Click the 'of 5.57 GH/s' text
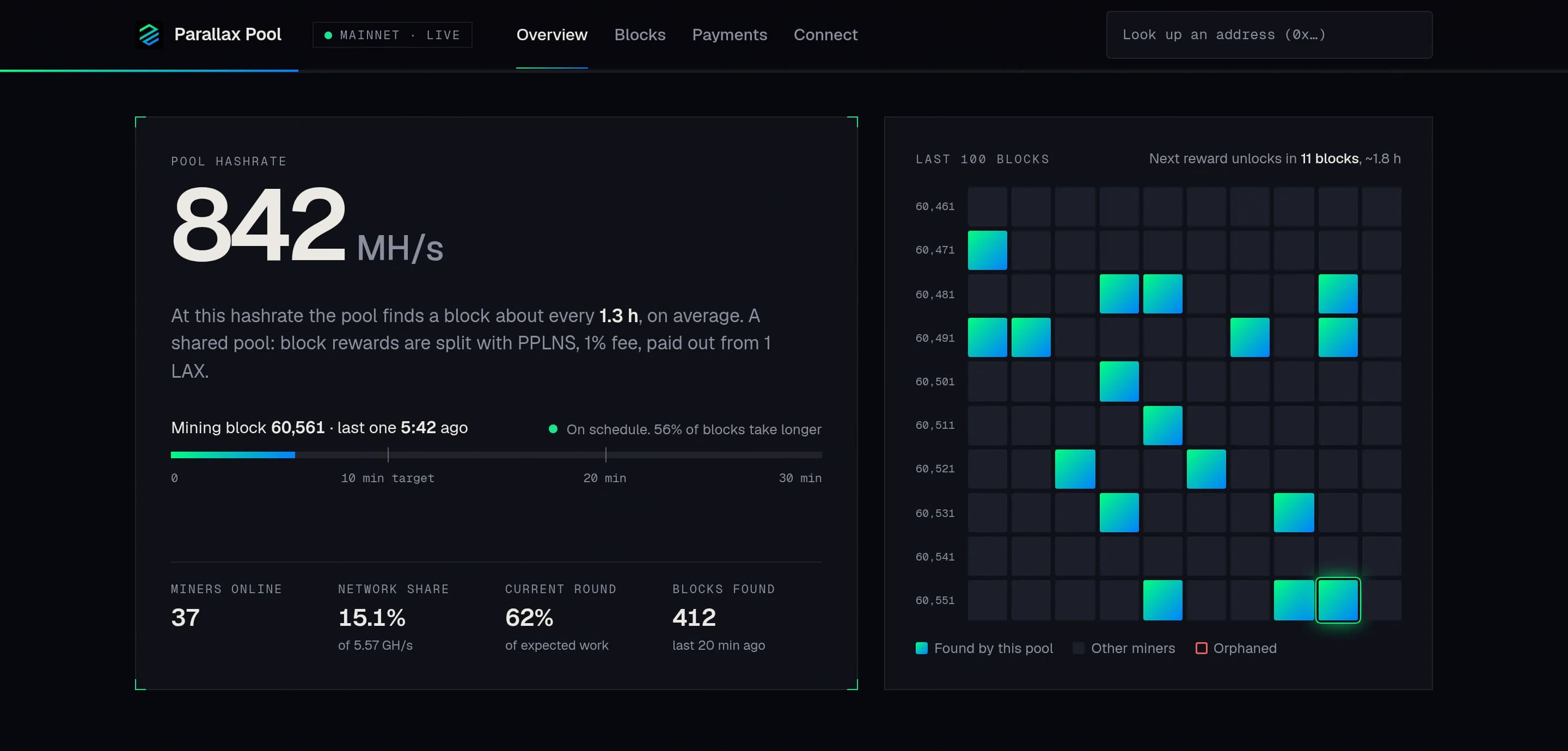Image resolution: width=1568 pixels, height=751 pixels. 376,645
